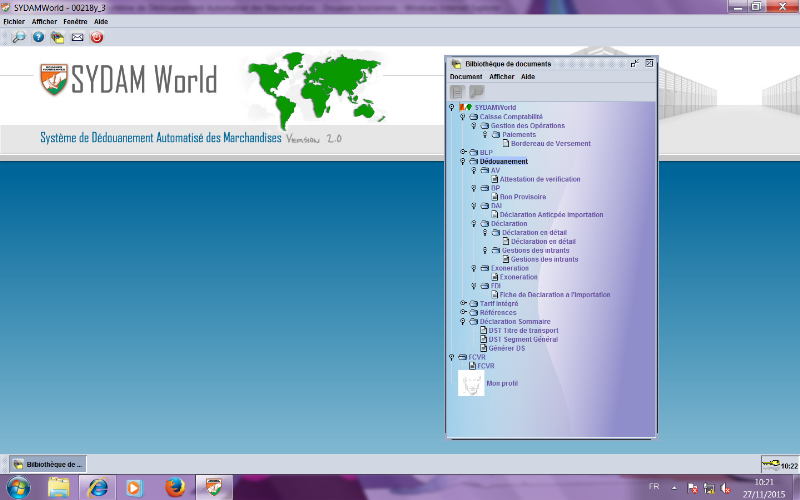Viewport: 800px width, 500px height.
Task: Click the red power logout icon
Action: tap(97, 37)
